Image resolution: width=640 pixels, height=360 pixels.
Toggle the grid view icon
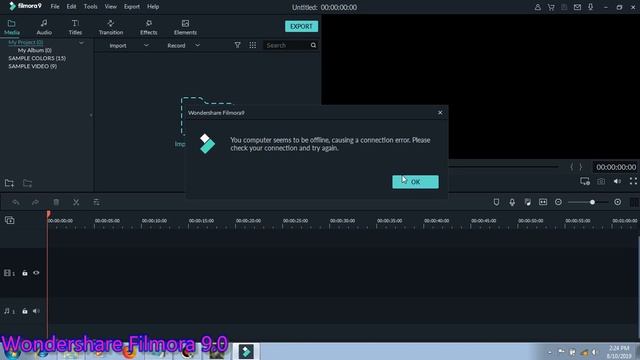(x=253, y=45)
